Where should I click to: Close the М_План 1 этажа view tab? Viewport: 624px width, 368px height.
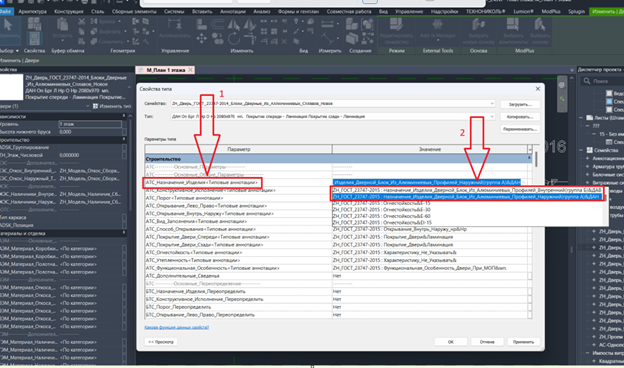(191, 70)
